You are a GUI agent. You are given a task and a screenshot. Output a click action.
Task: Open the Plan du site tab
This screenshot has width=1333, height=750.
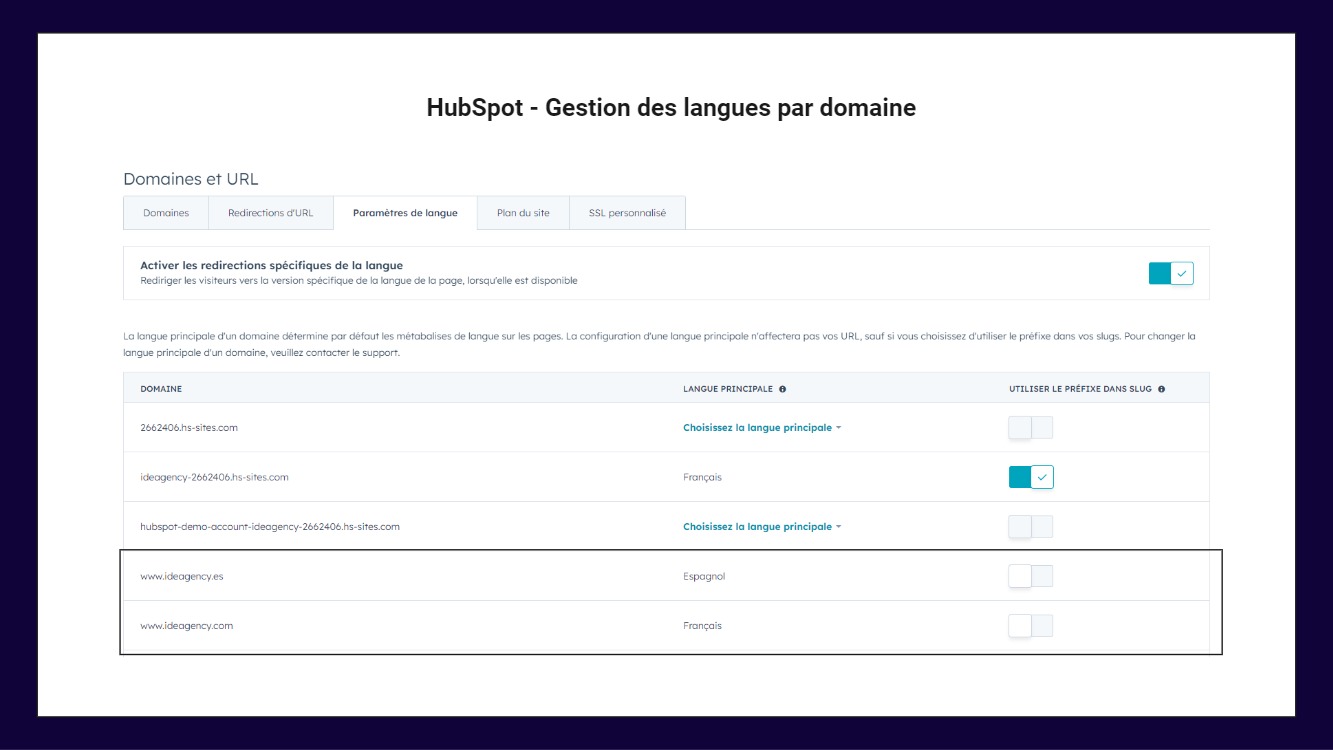coord(523,213)
